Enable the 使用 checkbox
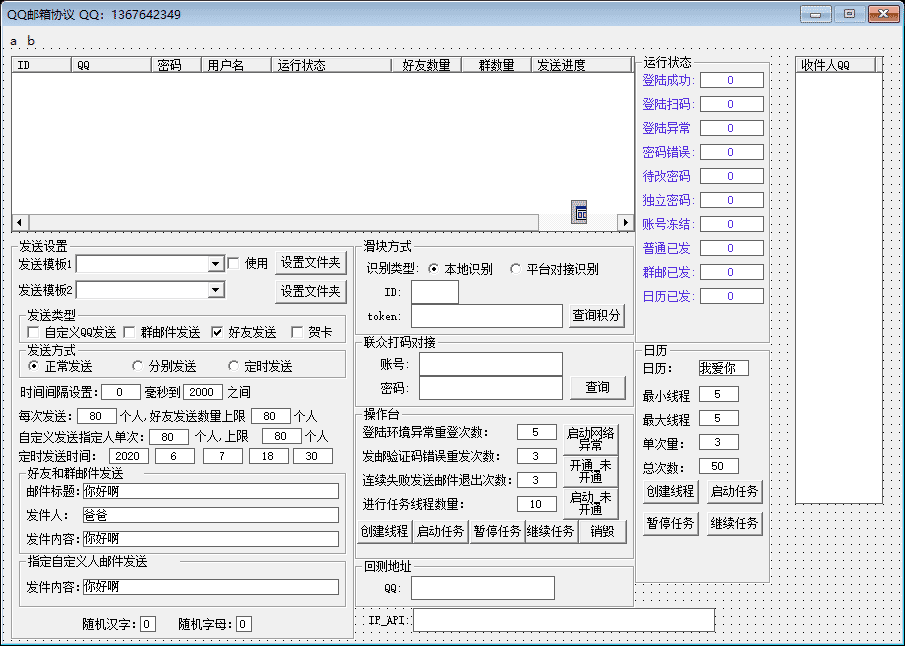905x646 pixels. 231,263
